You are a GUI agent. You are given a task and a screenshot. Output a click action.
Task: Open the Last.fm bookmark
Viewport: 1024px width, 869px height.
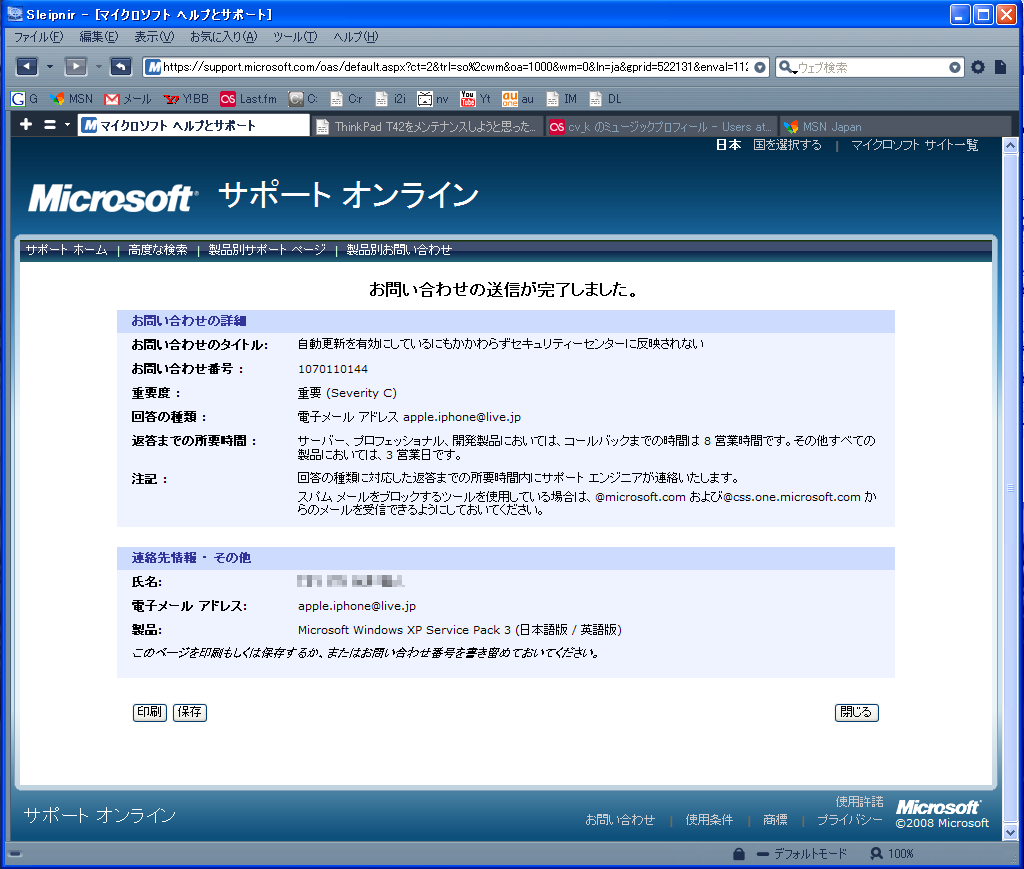tap(249, 99)
